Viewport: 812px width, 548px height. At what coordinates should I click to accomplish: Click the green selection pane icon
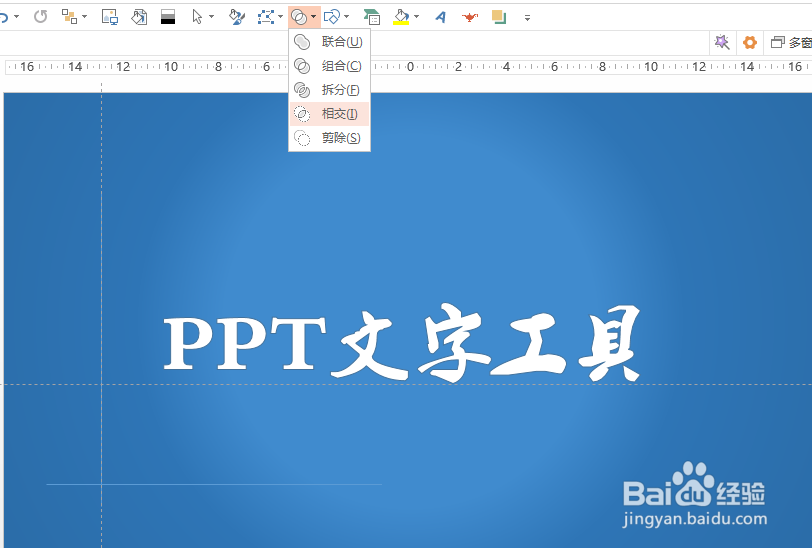[x=371, y=17]
